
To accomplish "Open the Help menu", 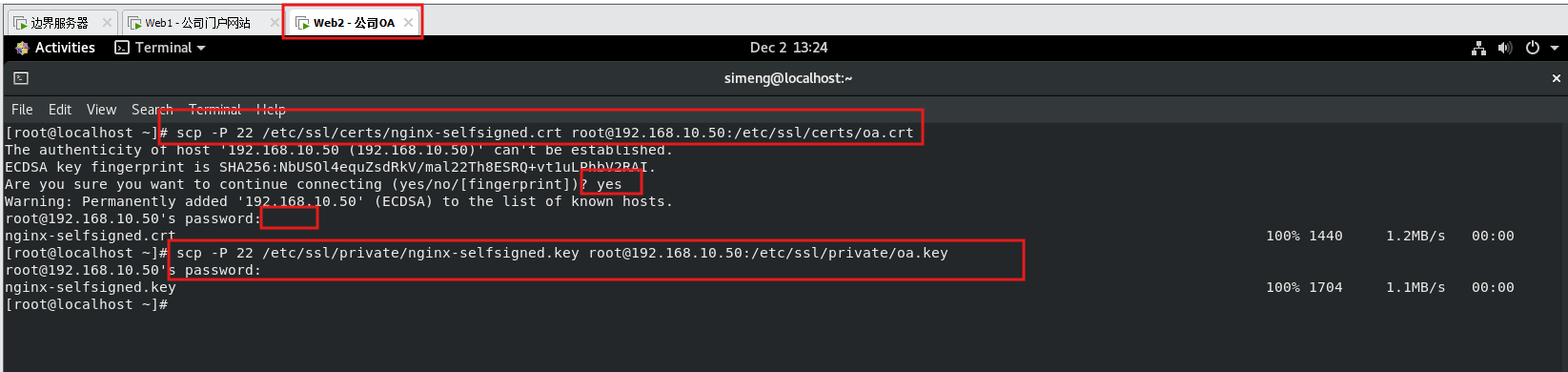I will (x=271, y=110).
